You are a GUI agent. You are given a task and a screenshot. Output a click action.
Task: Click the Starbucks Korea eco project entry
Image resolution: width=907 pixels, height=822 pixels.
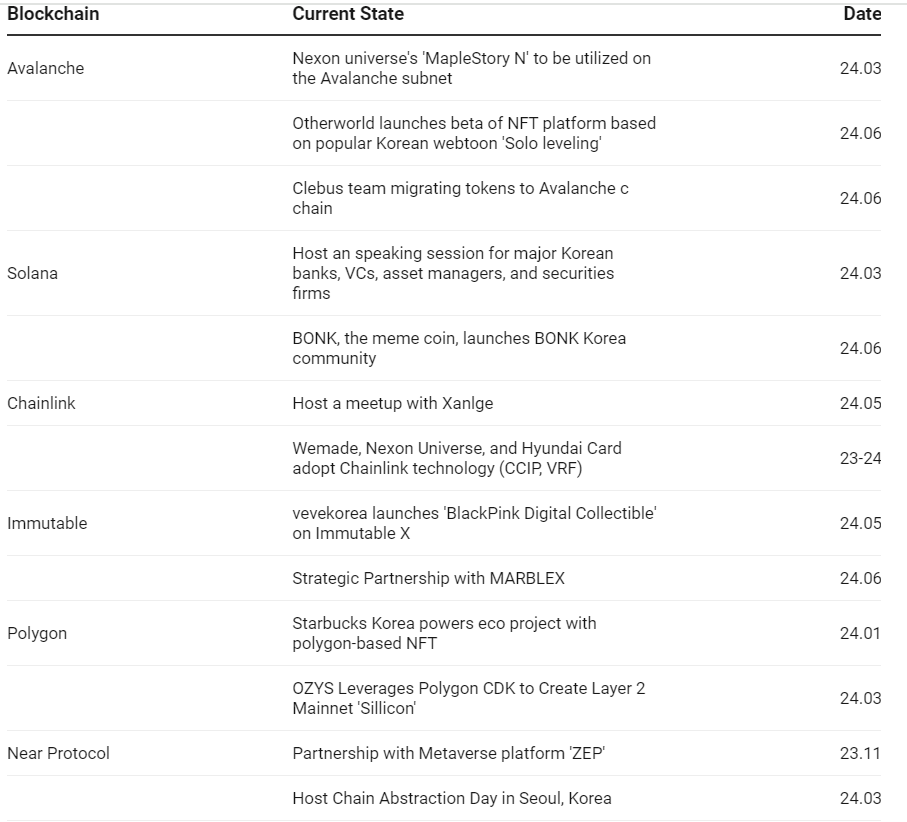click(444, 633)
